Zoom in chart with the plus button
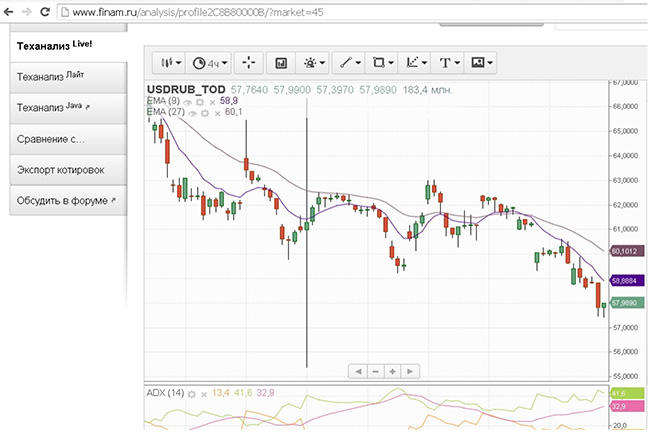 [x=393, y=371]
